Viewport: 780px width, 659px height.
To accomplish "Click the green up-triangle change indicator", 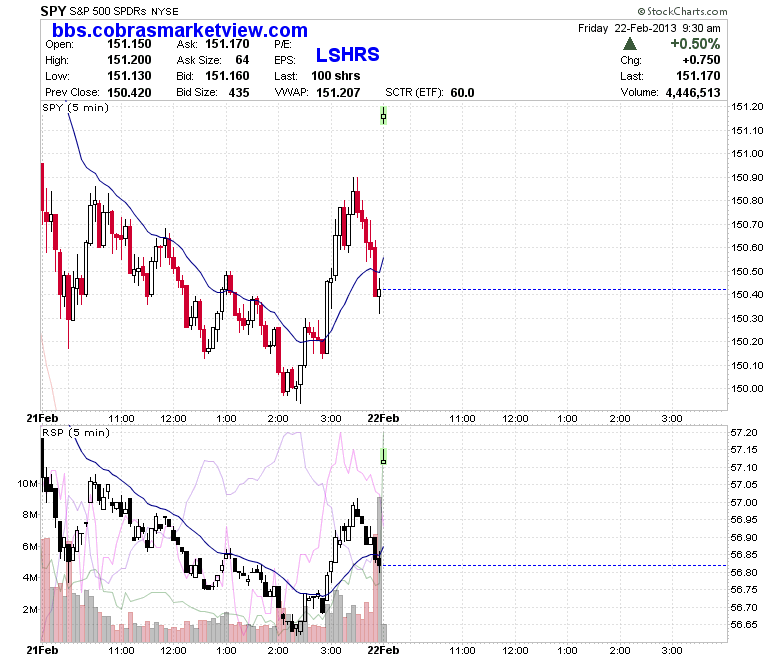I will coord(630,44).
